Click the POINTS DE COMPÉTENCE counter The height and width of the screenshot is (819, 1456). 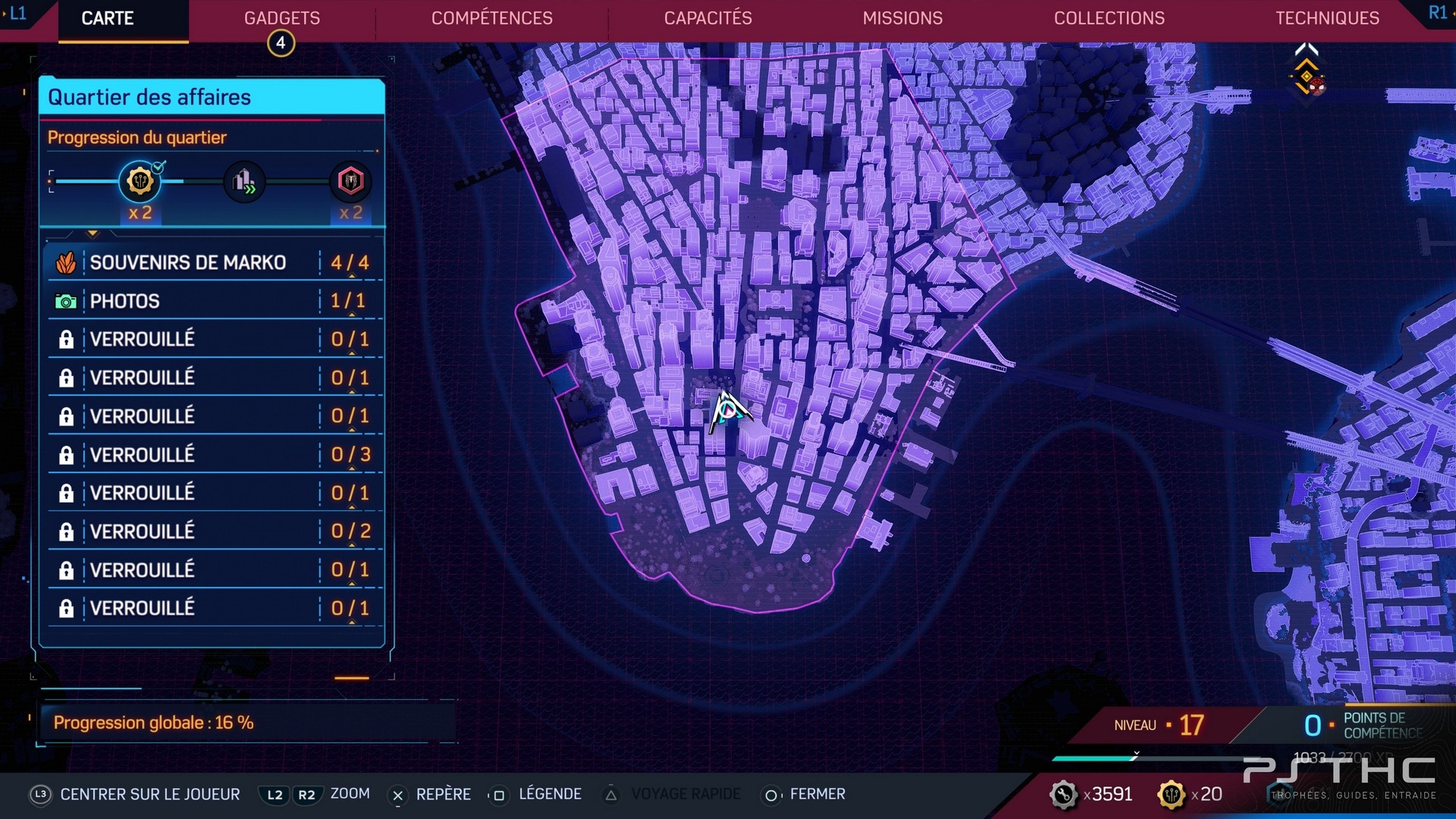point(1363,725)
